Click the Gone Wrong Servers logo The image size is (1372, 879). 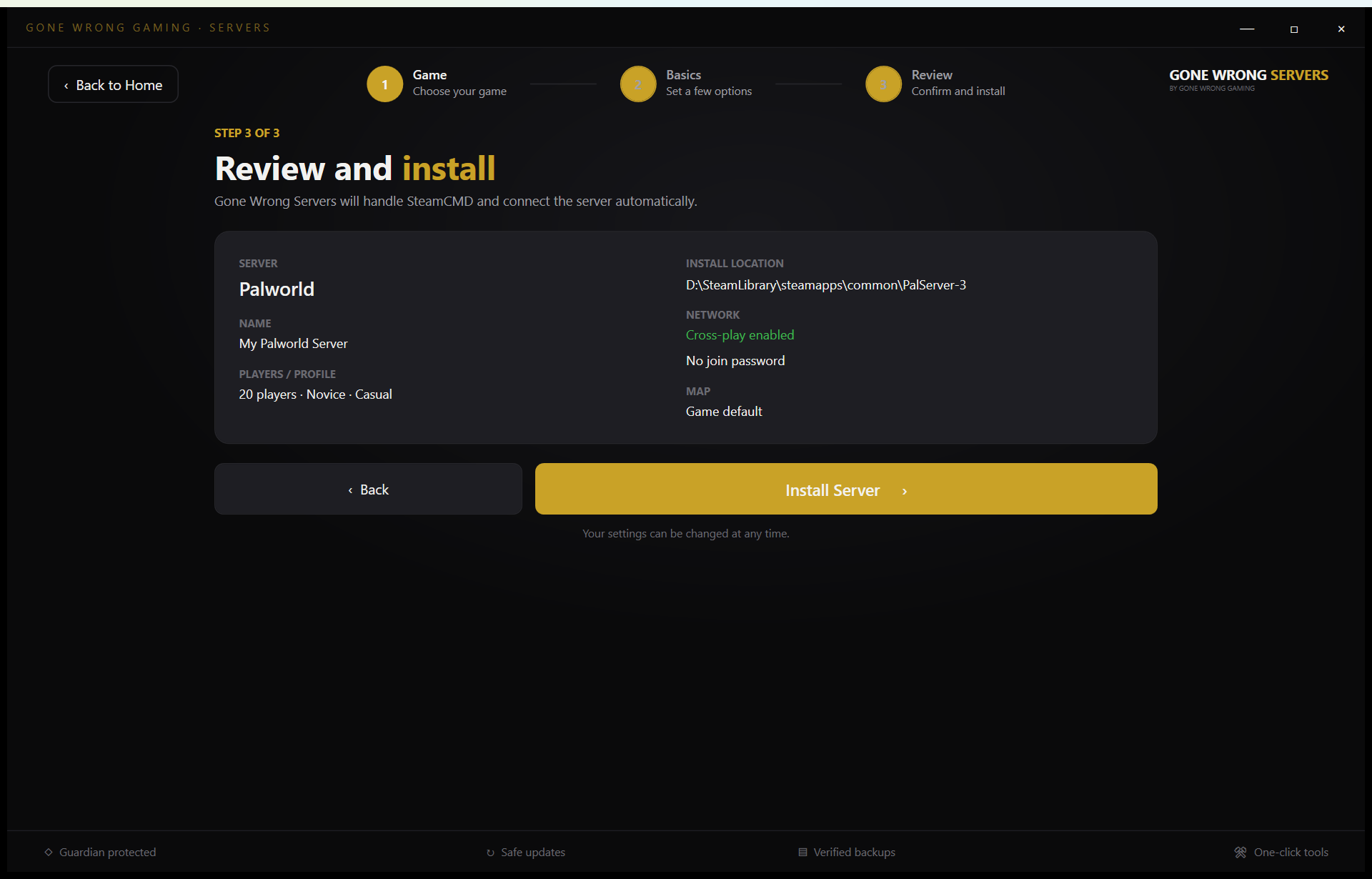tap(1248, 79)
